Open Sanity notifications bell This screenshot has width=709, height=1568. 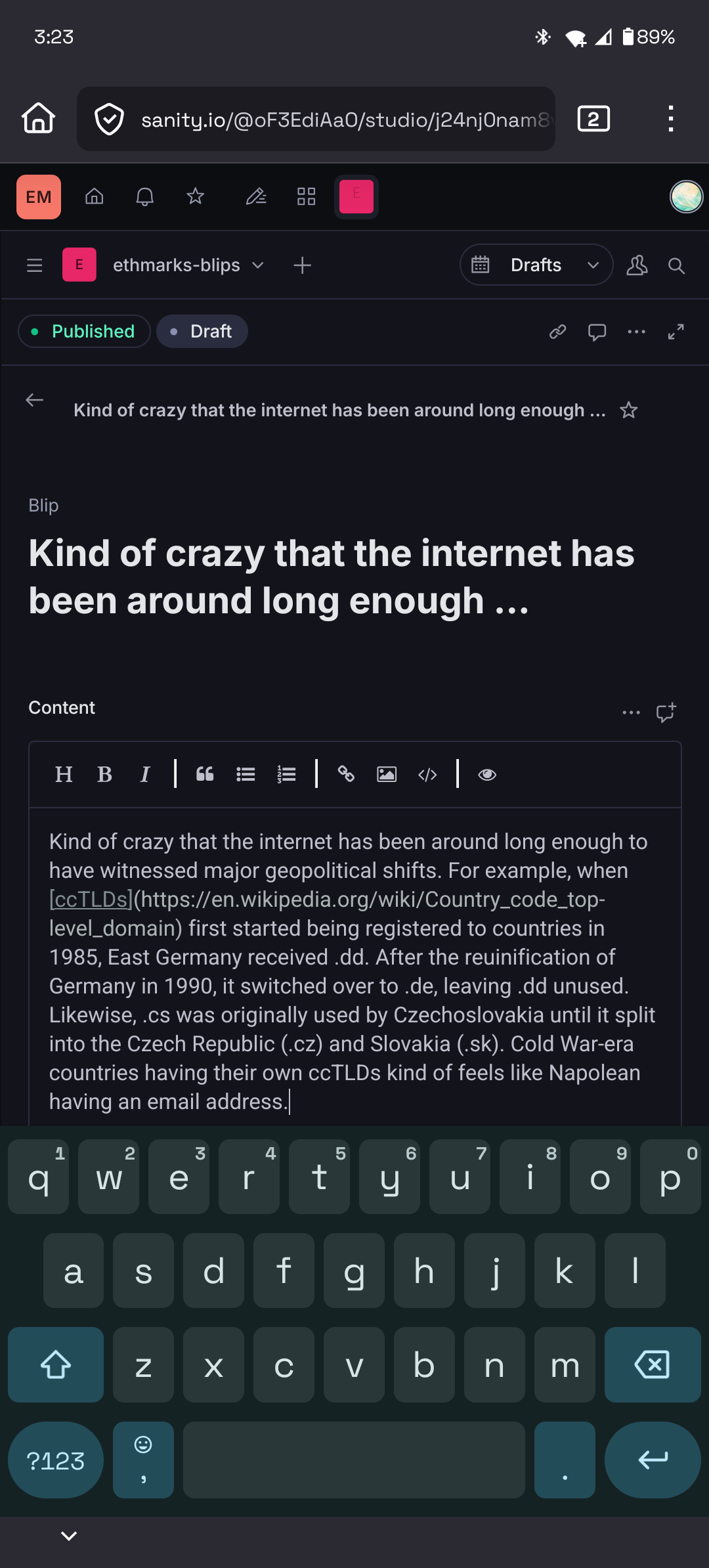click(x=144, y=196)
